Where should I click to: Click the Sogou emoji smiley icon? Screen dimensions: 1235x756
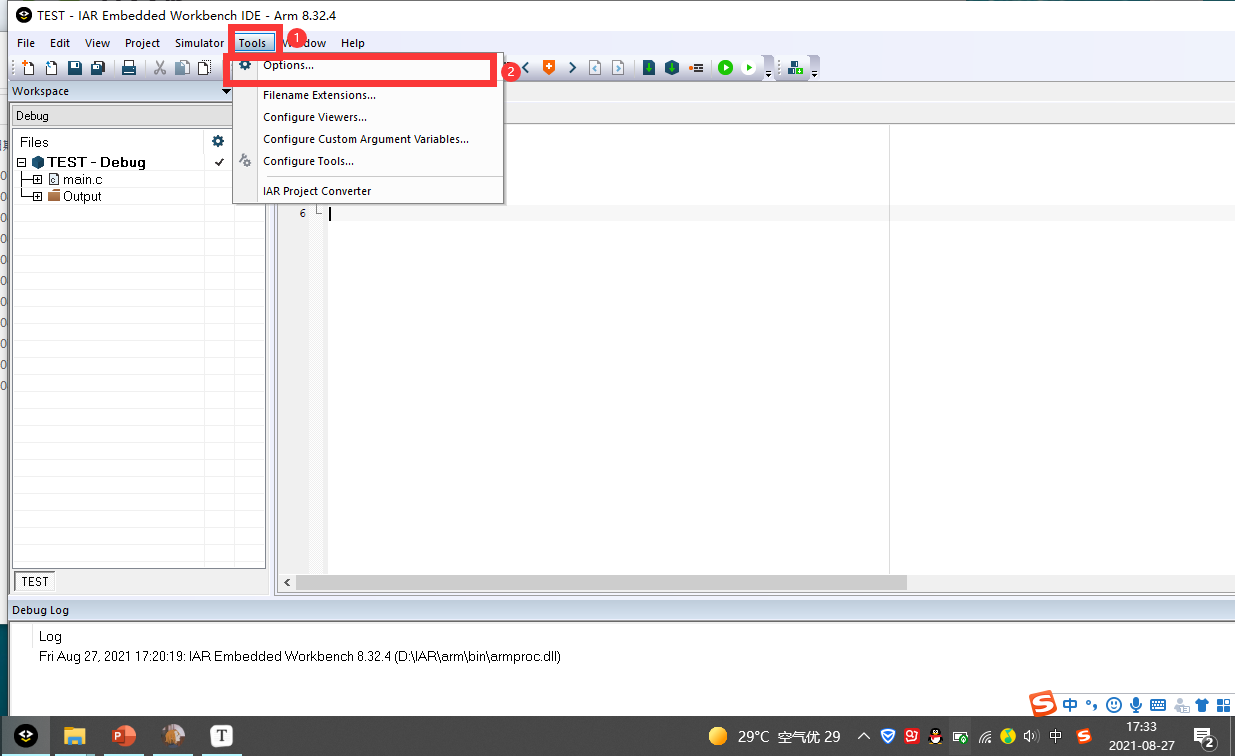1113,704
